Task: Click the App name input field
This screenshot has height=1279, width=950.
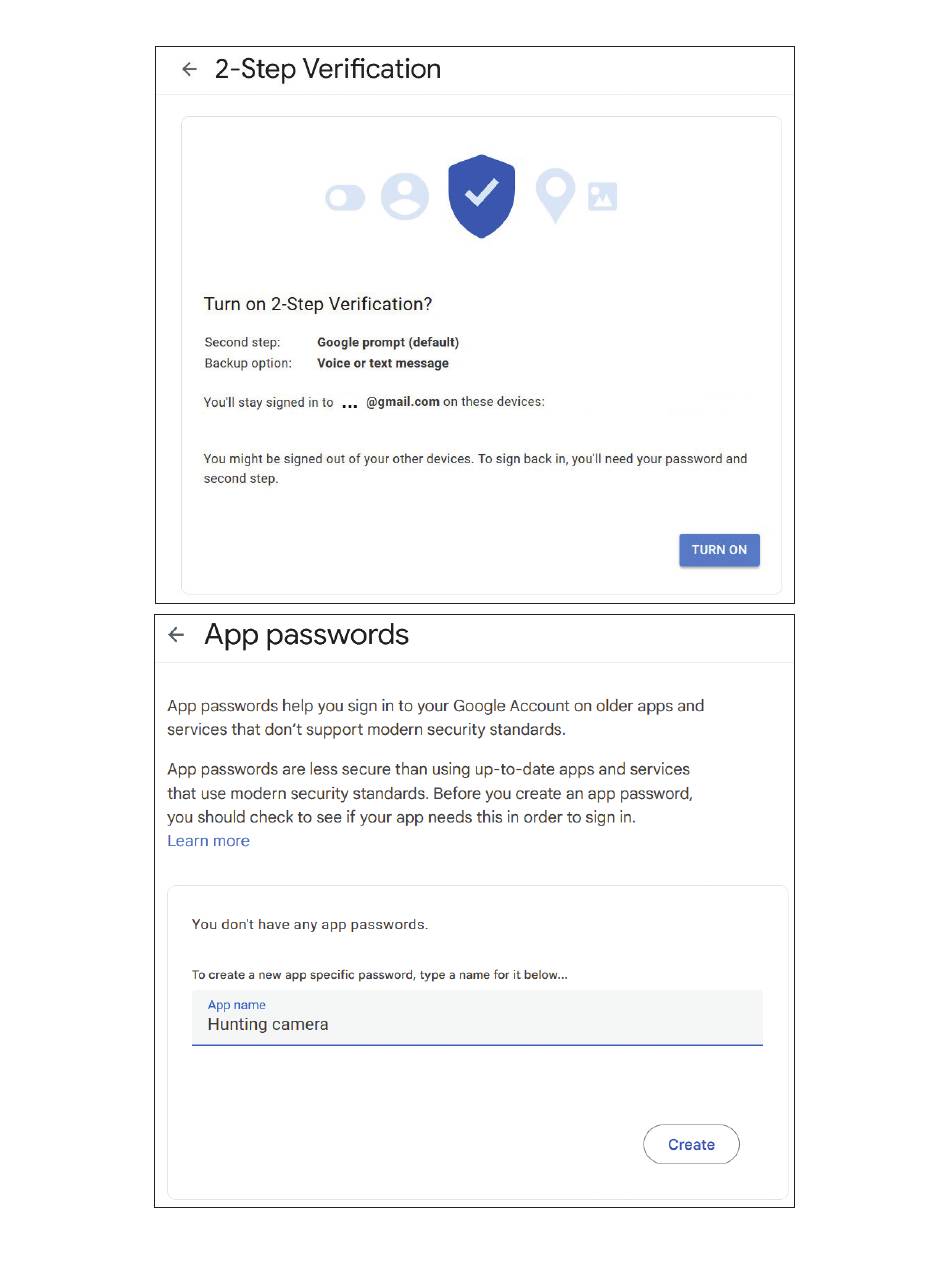Action: (x=477, y=1018)
